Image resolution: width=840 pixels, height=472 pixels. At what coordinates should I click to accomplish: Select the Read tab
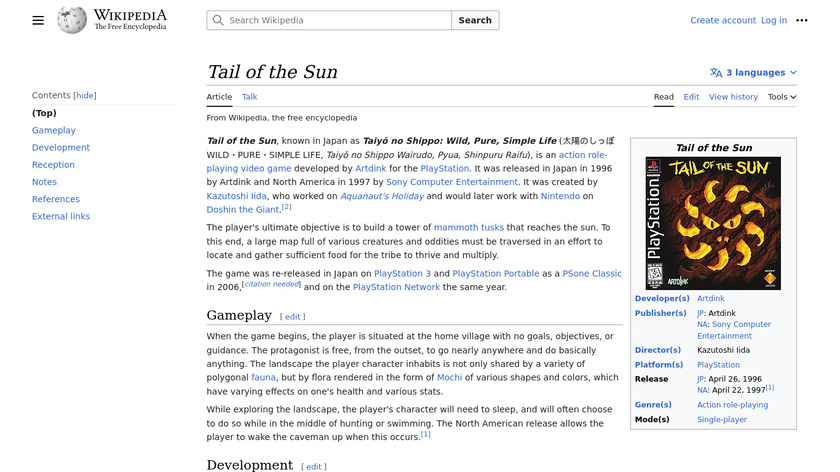(x=663, y=97)
